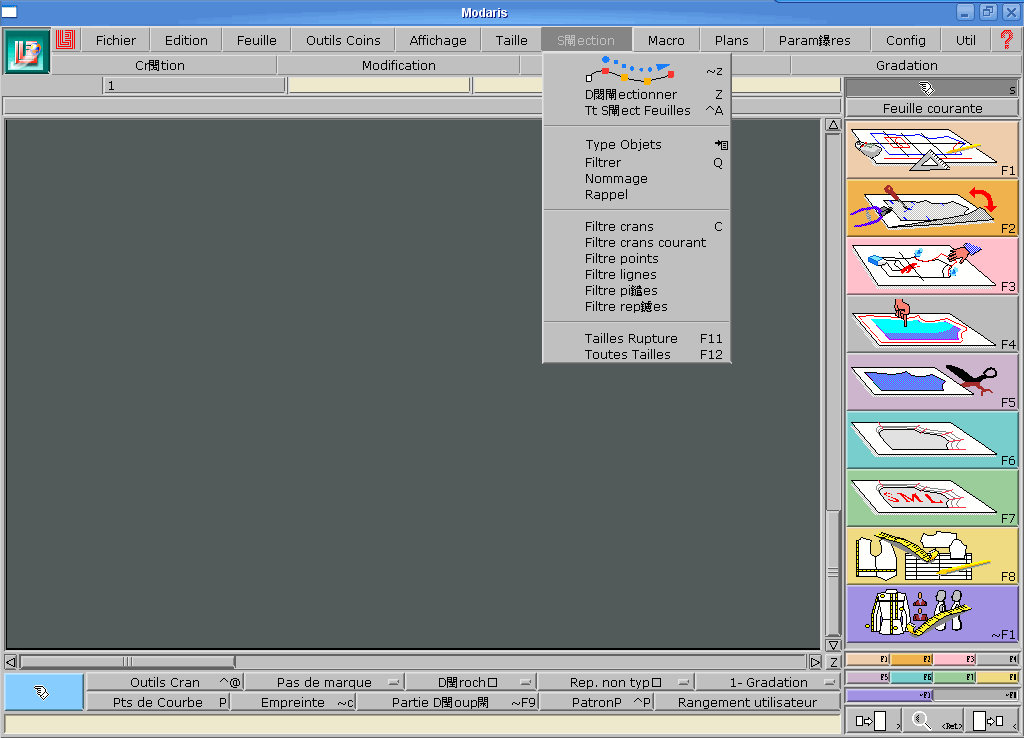
Task: Open the F1 digitizing and drafting toolbox
Action: pyautogui.click(x=932, y=150)
